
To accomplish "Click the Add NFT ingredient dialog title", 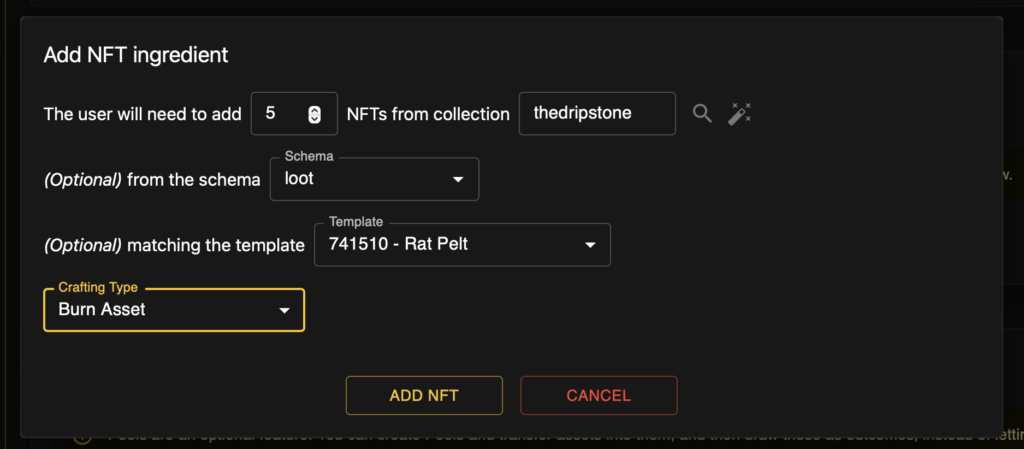I will [136, 55].
